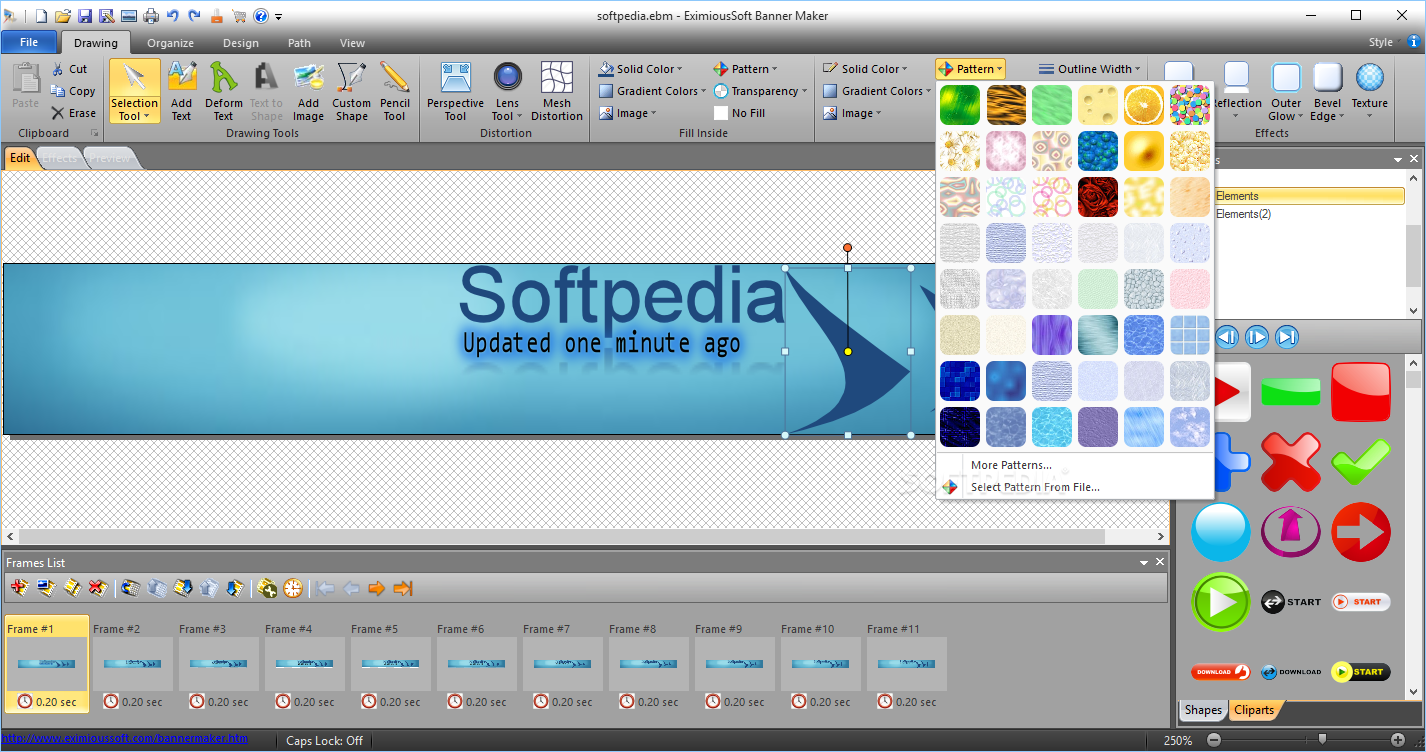Choose the Mesh Distortion tool

557,91
